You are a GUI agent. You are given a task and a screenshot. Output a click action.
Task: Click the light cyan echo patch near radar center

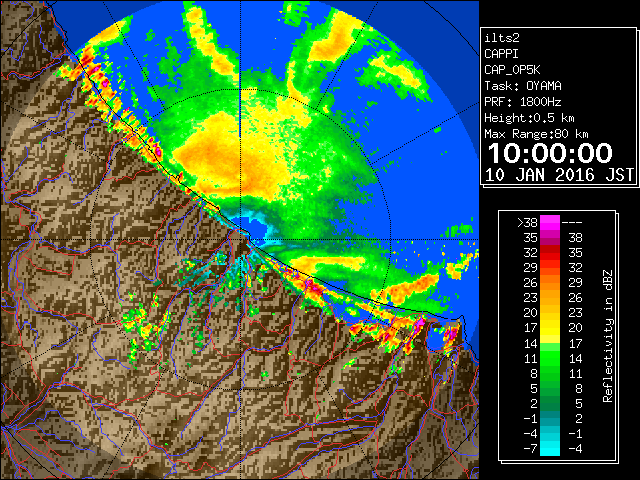pyautogui.click(x=257, y=226)
